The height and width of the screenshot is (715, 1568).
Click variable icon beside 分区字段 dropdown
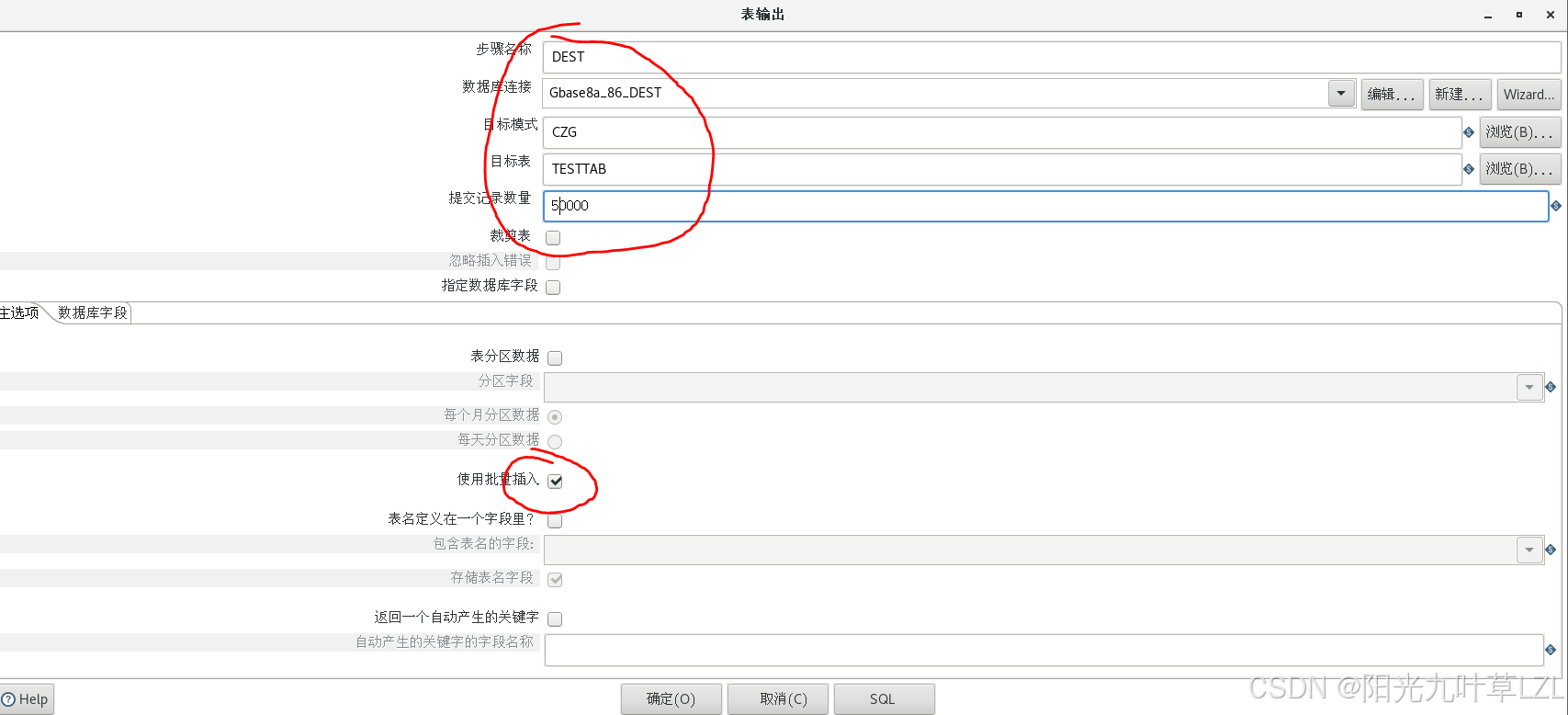1551,387
